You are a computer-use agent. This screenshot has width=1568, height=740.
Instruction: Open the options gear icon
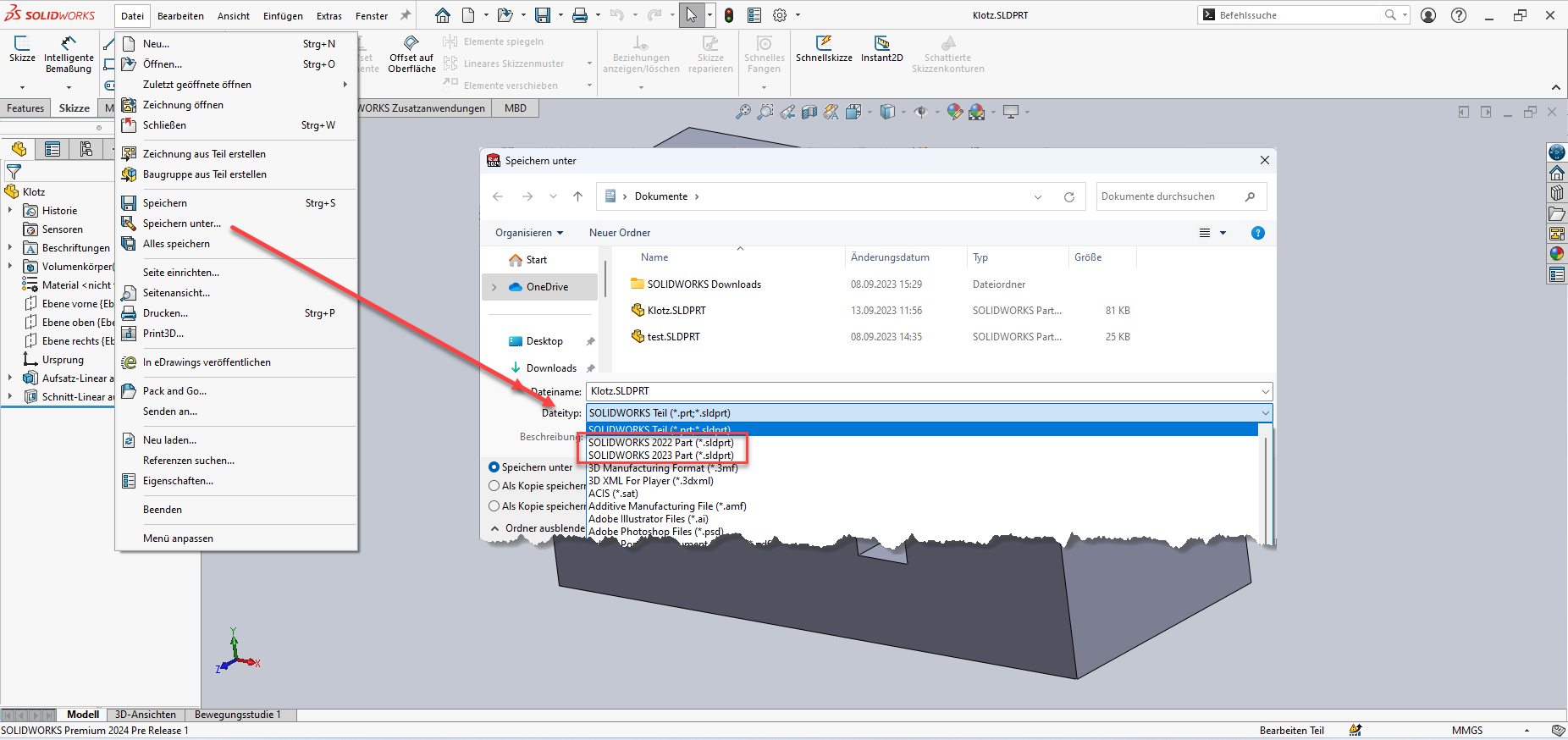780,15
